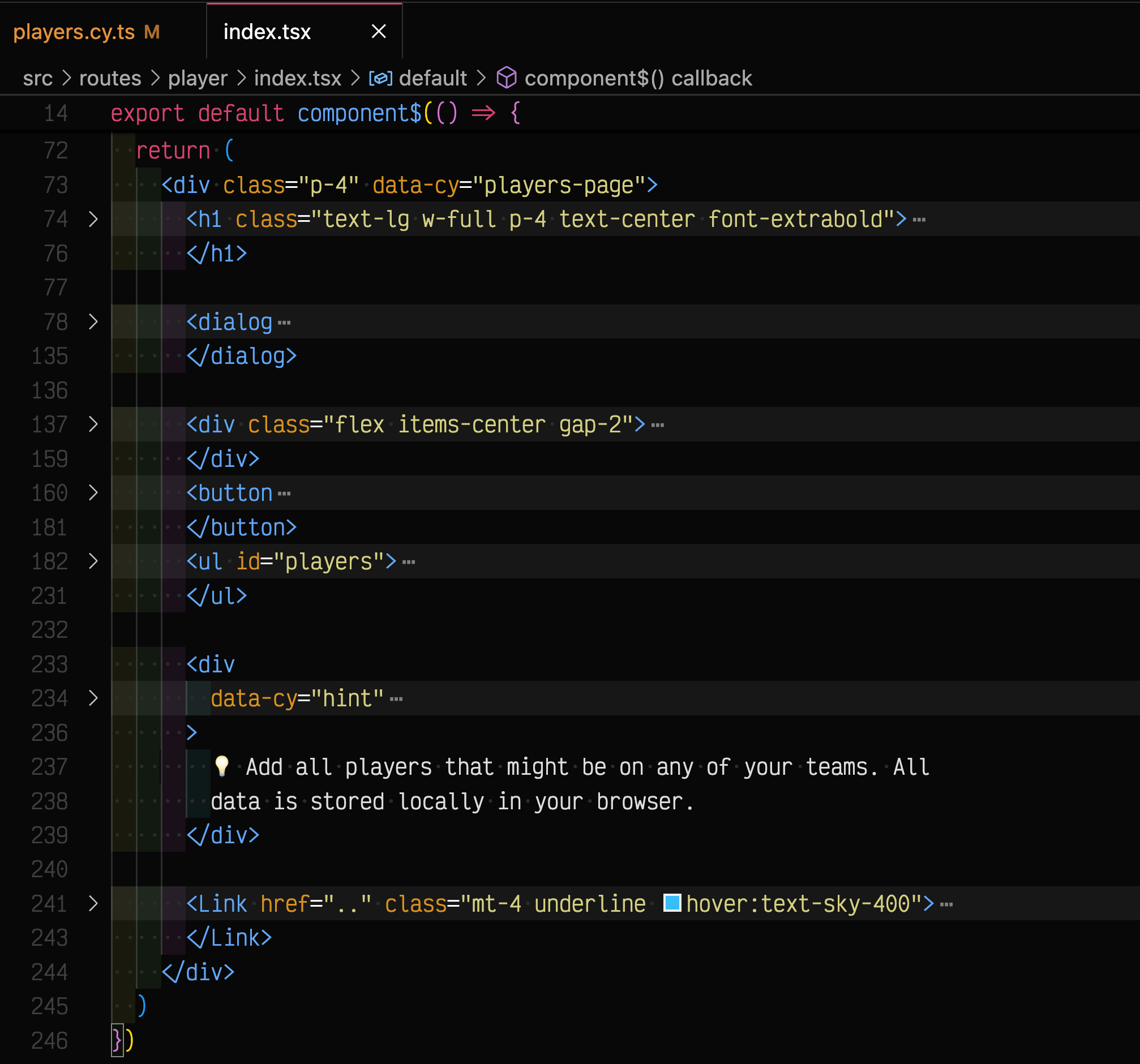Click the text "data is stored locally"
This screenshot has height=1064, width=1140.
pos(348,801)
